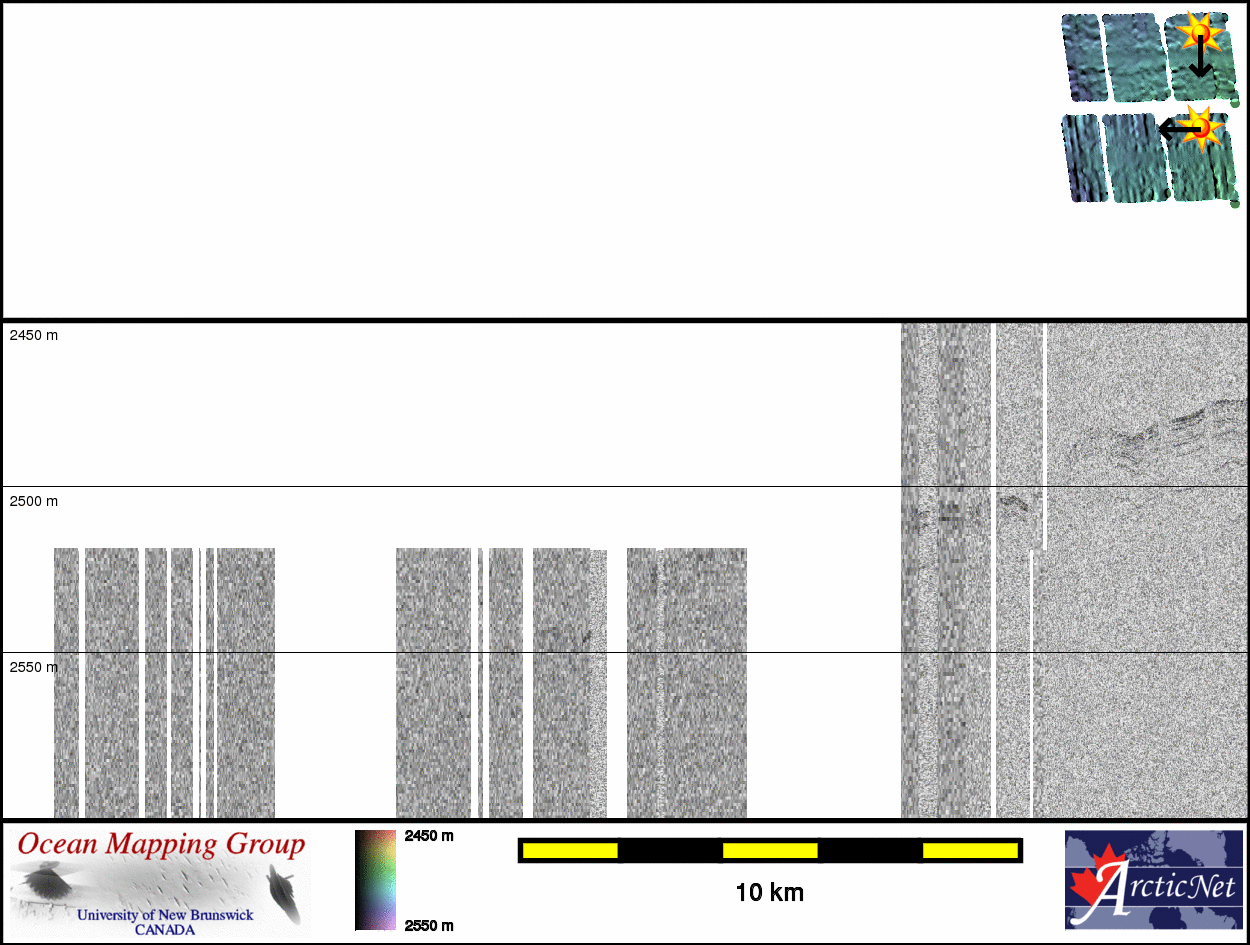Open the Ocean Mapping Group title link
The width and height of the screenshot is (1250, 945).
coord(161,845)
